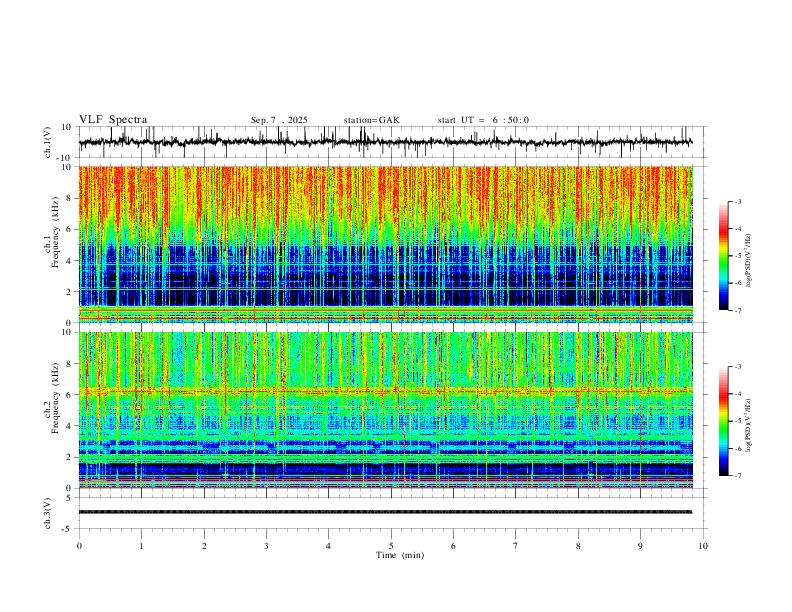The width and height of the screenshot is (792, 612).
Task: Click the ch.3 black horizontal trace
Action: 385,512
